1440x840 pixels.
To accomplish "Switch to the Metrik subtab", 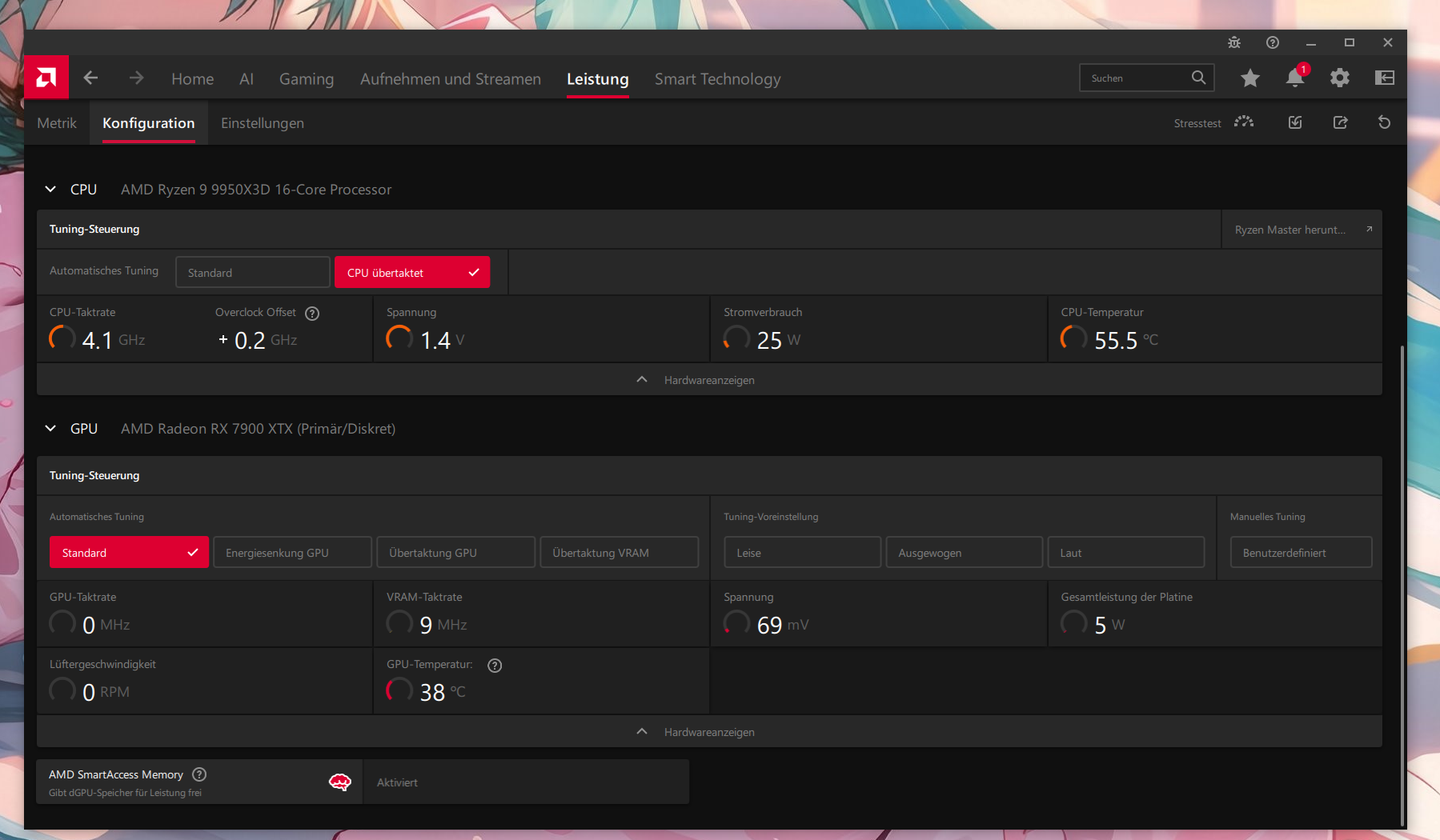I will tap(57, 123).
